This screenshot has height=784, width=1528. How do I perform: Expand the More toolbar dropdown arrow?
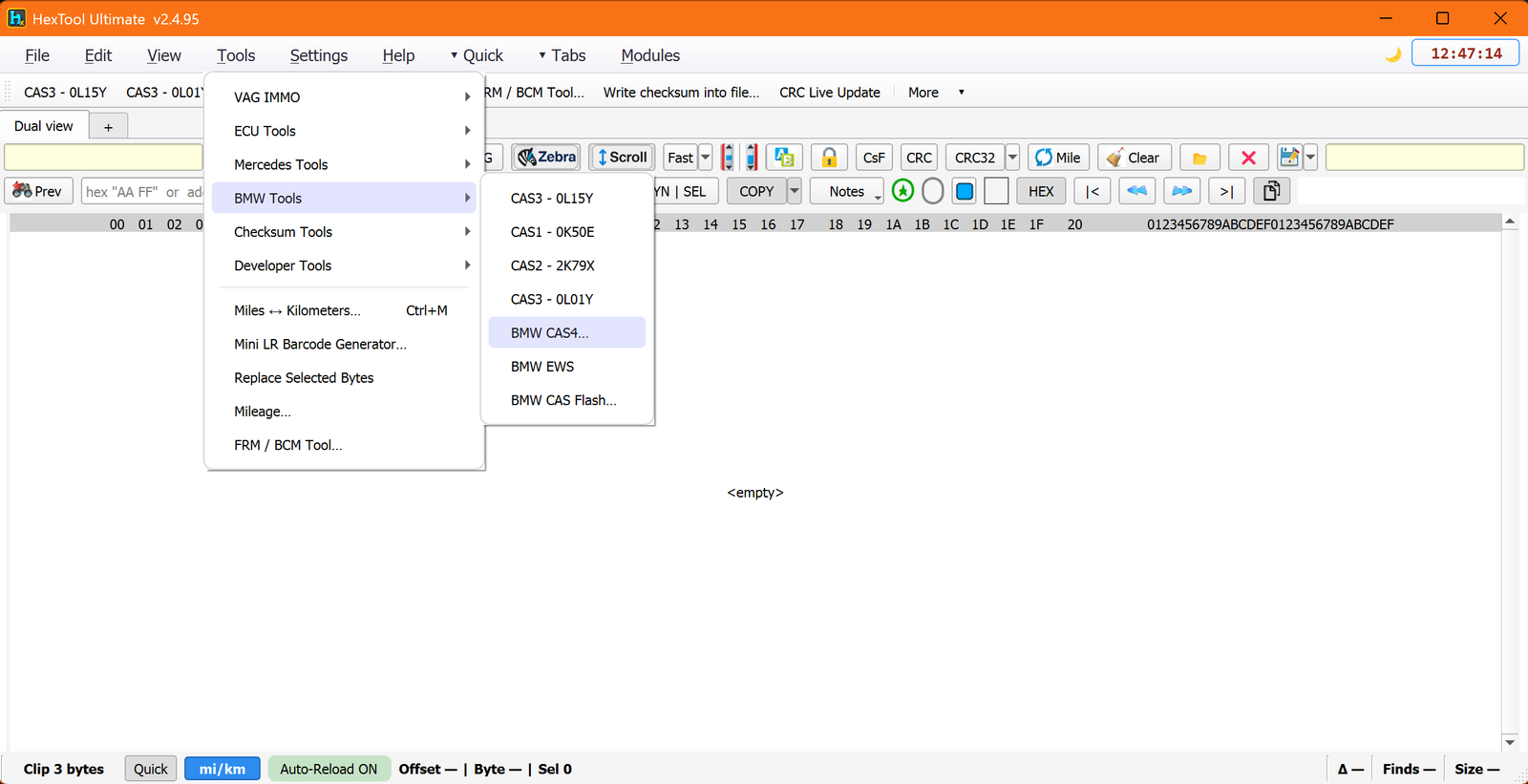pyautogui.click(x=961, y=93)
